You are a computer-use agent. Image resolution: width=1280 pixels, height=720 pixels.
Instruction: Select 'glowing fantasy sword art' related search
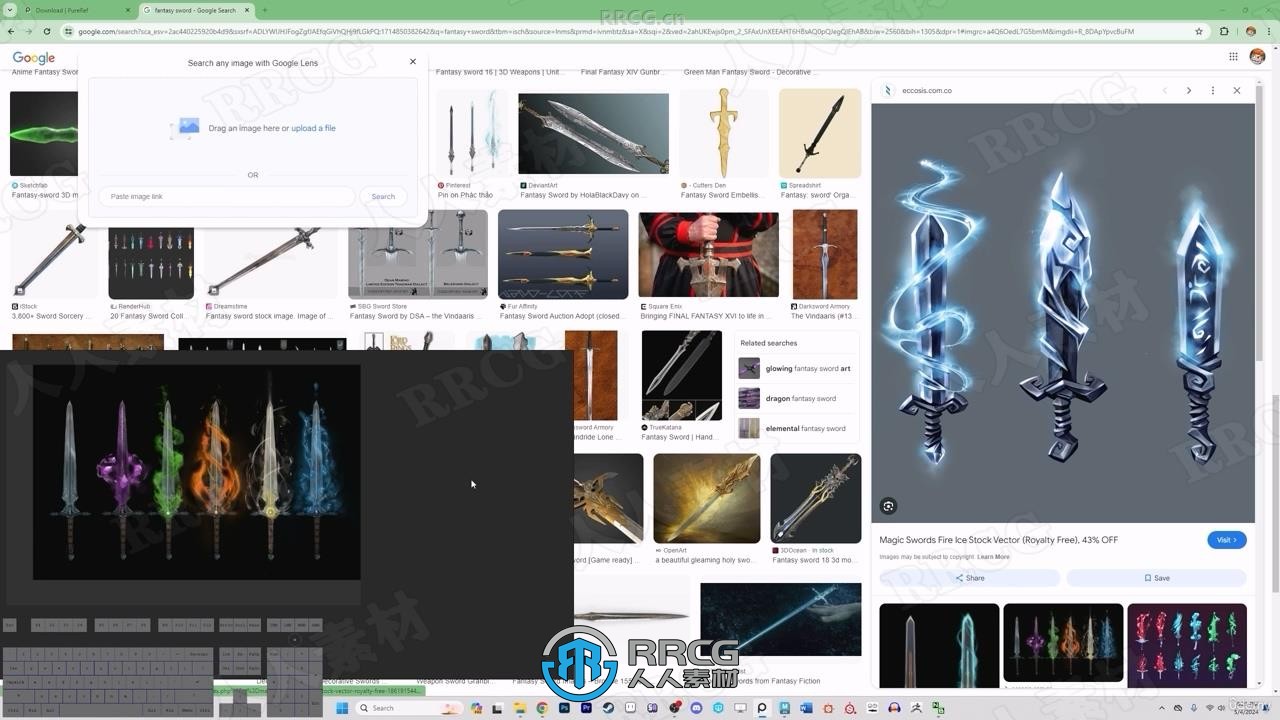[x=795, y=368]
